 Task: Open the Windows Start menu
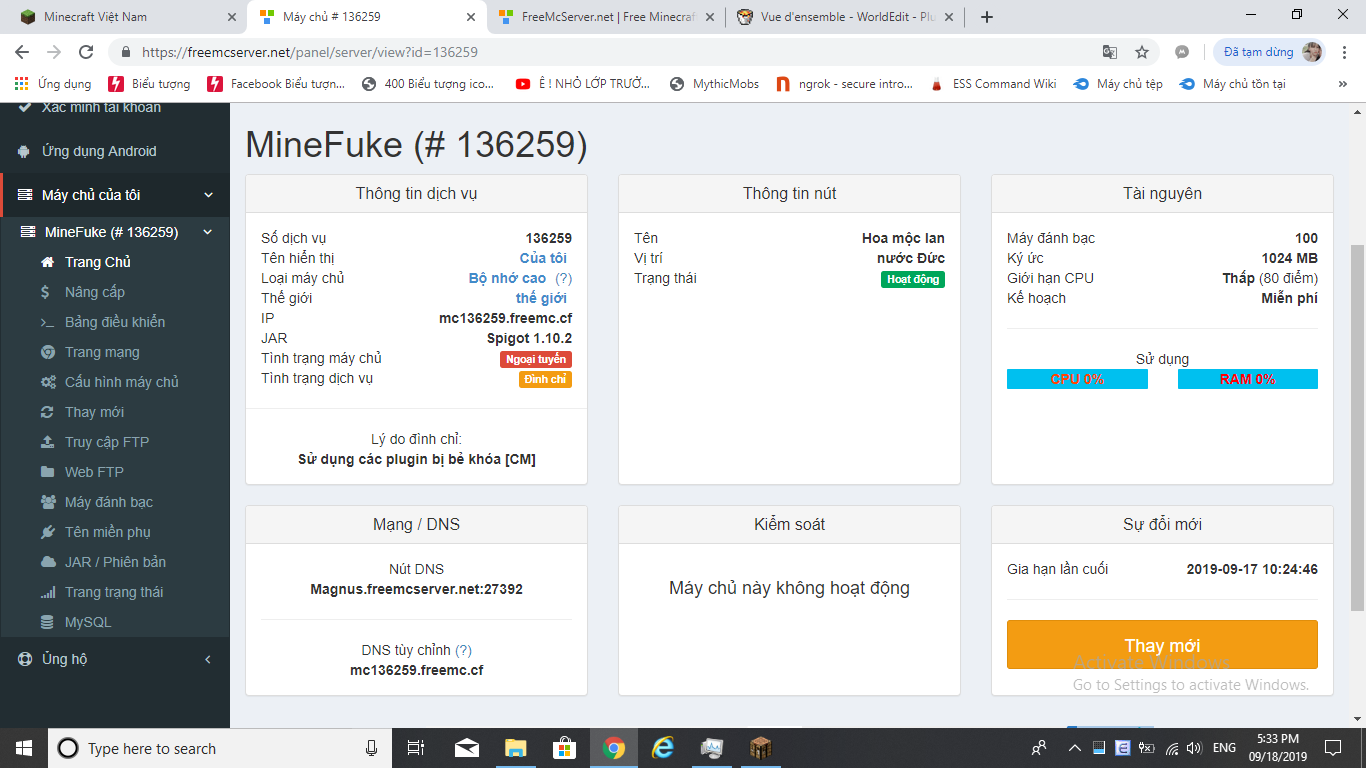click(x=24, y=748)
